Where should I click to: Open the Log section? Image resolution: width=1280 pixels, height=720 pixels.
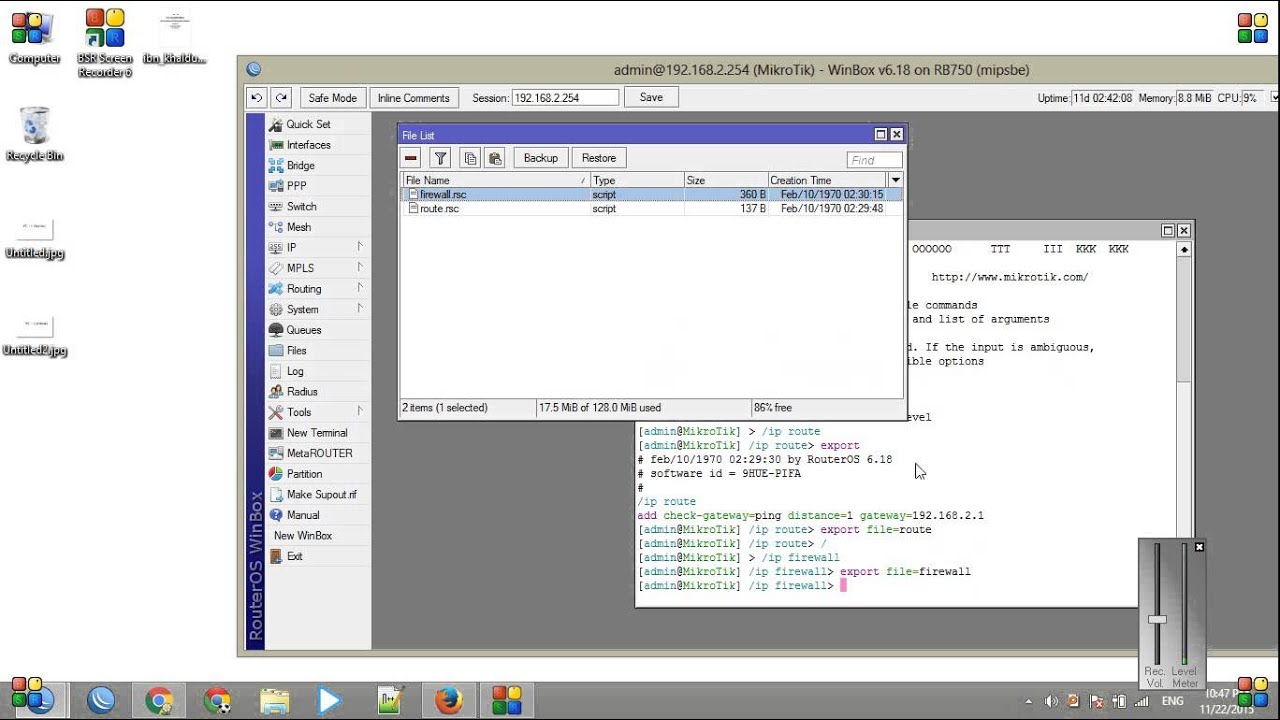click(x=295, y=371)
